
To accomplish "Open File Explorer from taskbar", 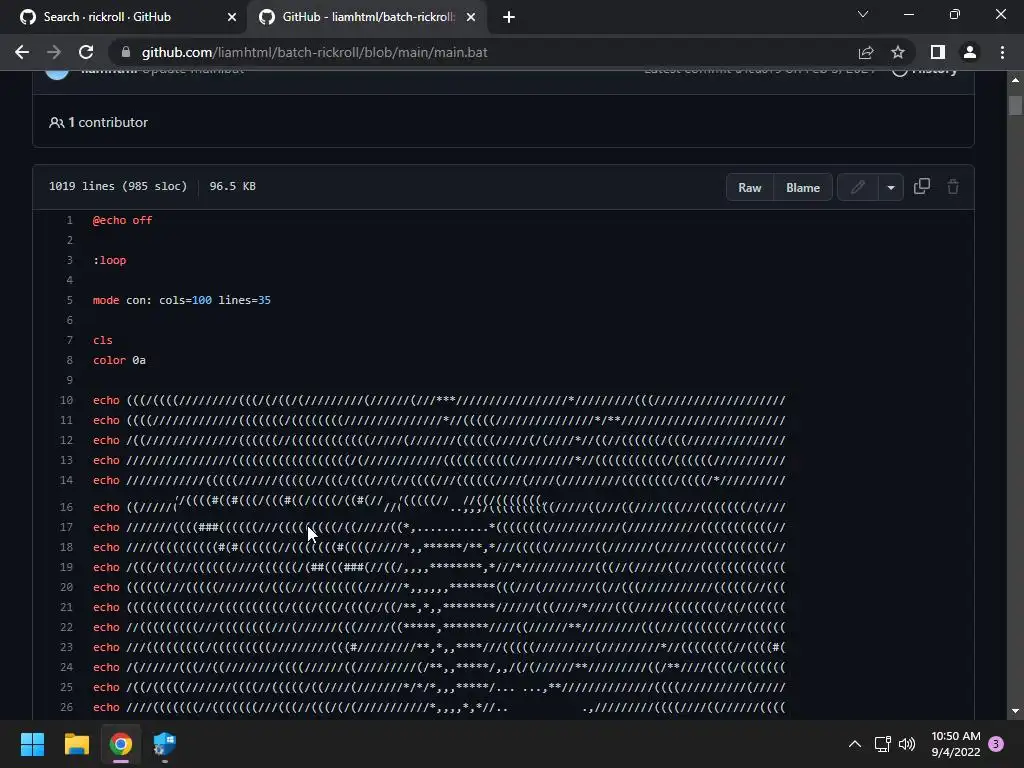I will [76, 744].
